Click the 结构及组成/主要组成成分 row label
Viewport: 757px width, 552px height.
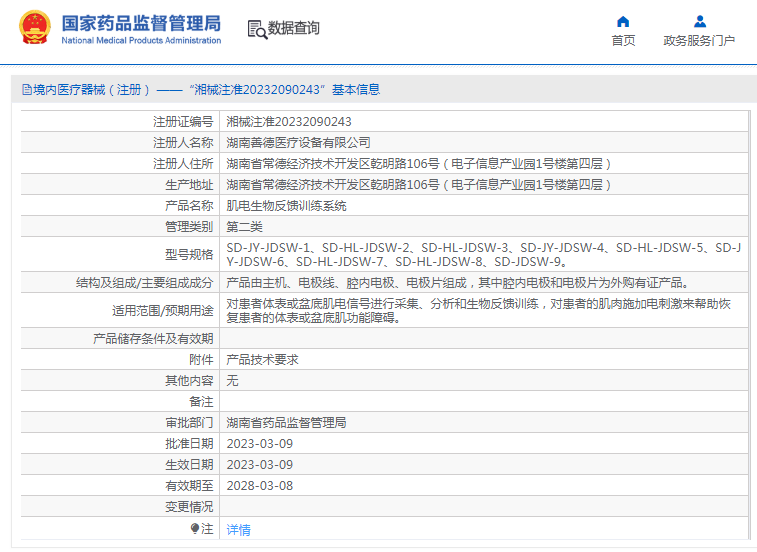coord(144,283)
